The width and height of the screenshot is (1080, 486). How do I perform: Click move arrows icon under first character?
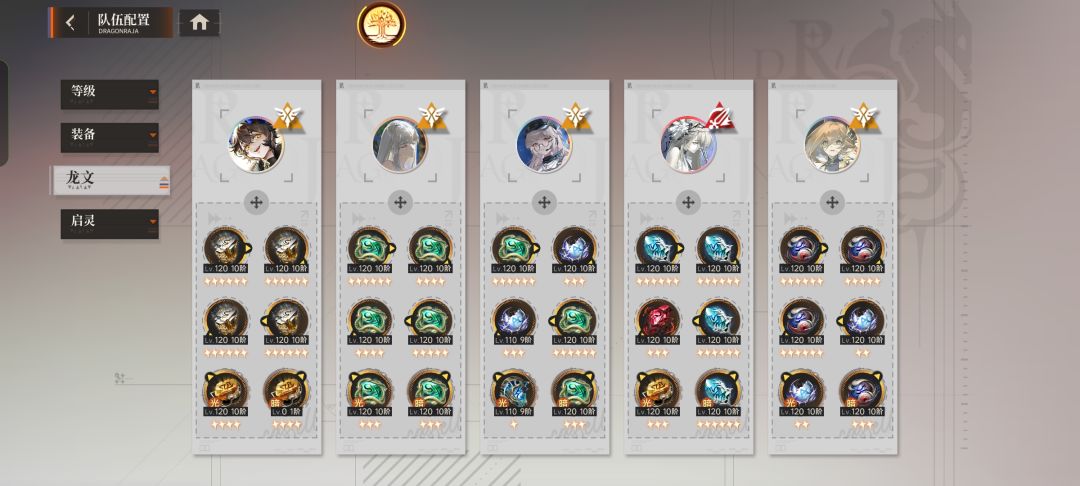pos(256,202)
